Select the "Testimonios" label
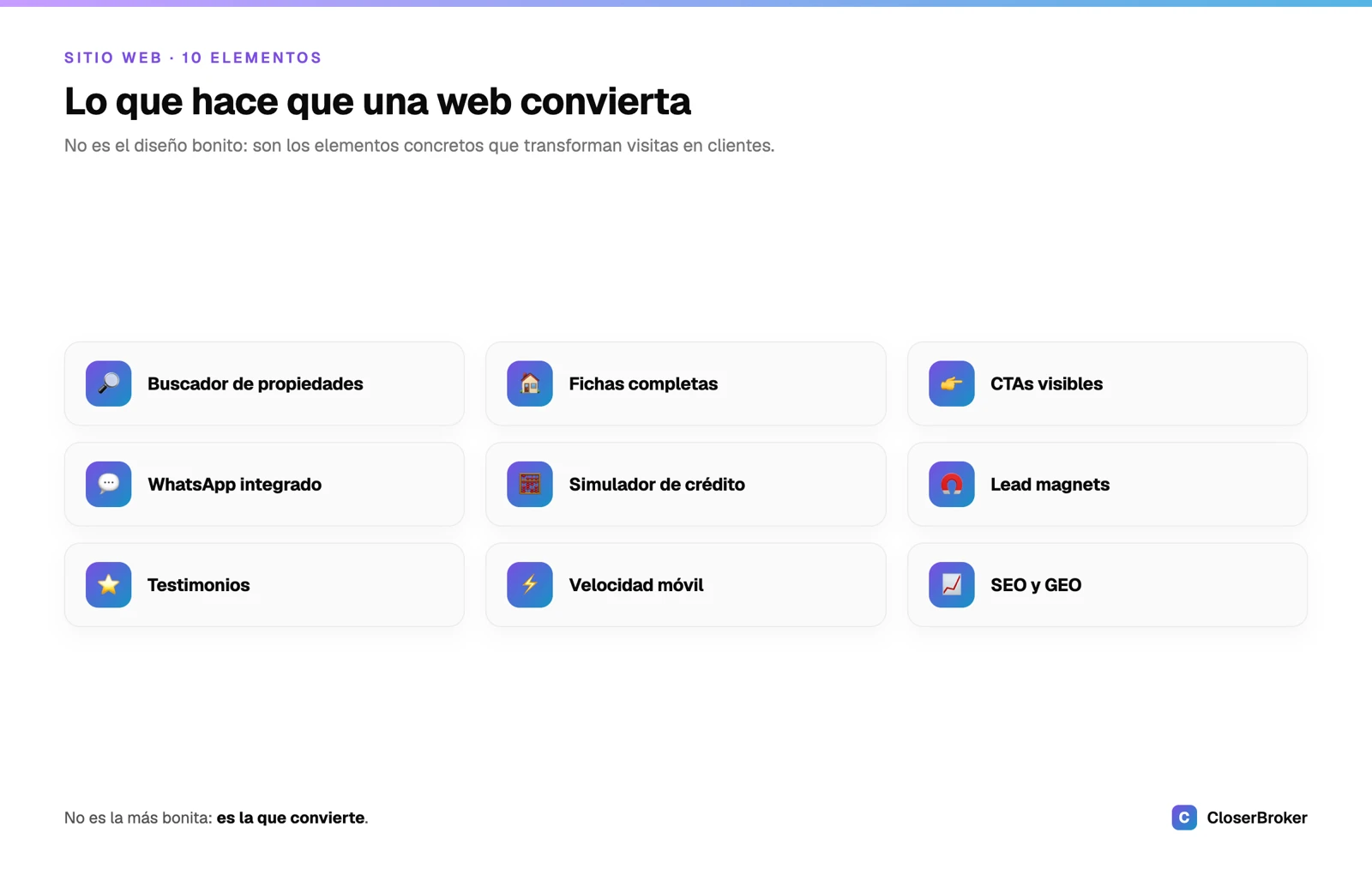The width and height of the screenshot is (1372, 869). 199,584
